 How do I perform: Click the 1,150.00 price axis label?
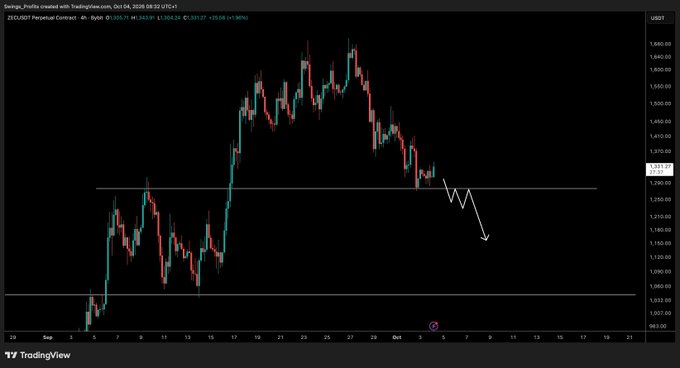pos(660,243)
